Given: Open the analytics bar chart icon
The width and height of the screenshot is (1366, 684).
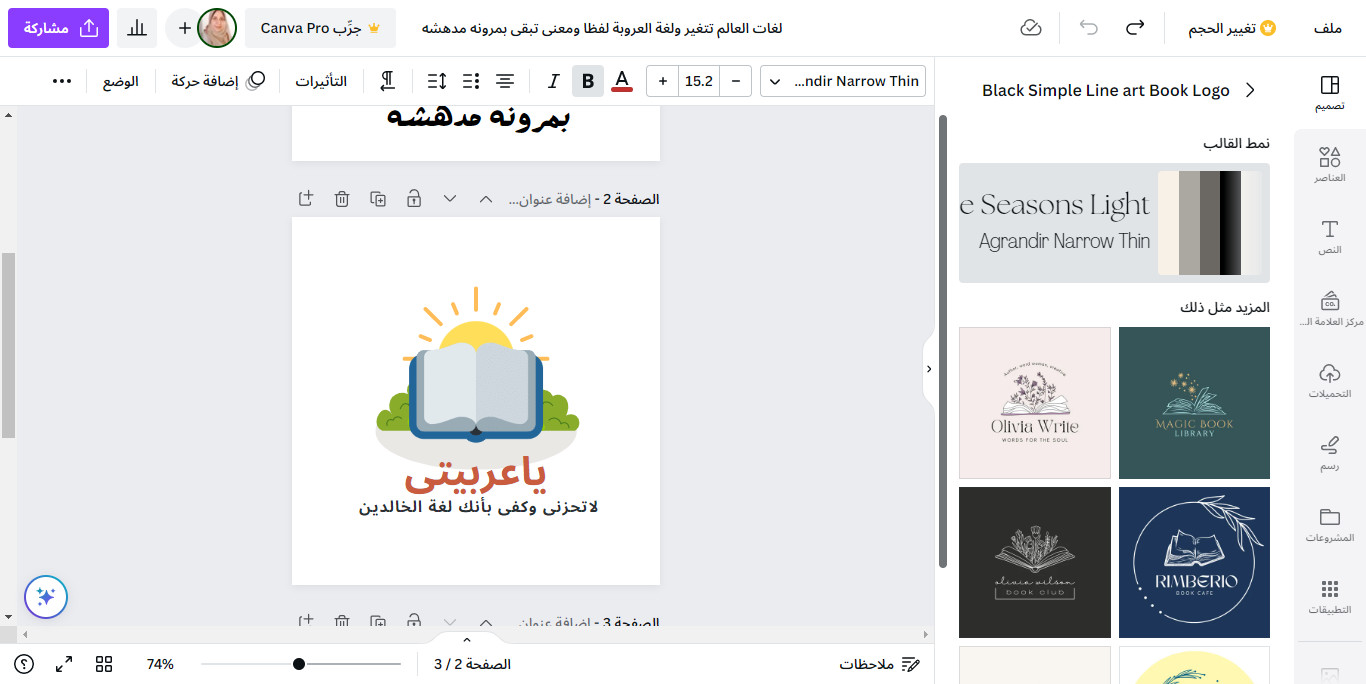Looking at the screenshot, I should 136,28.
